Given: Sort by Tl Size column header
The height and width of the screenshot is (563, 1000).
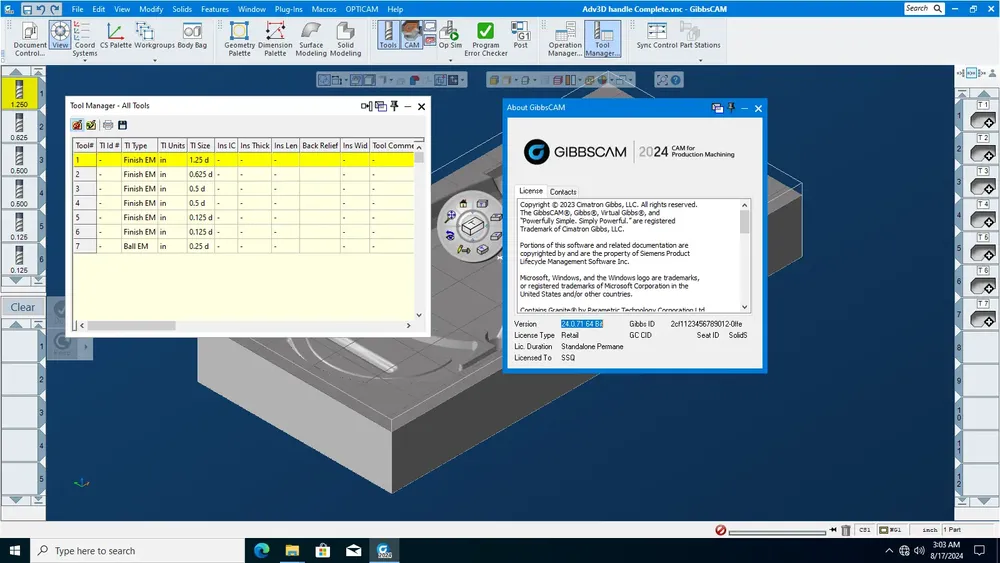Looking at the screenshot, I should (200, 145).
